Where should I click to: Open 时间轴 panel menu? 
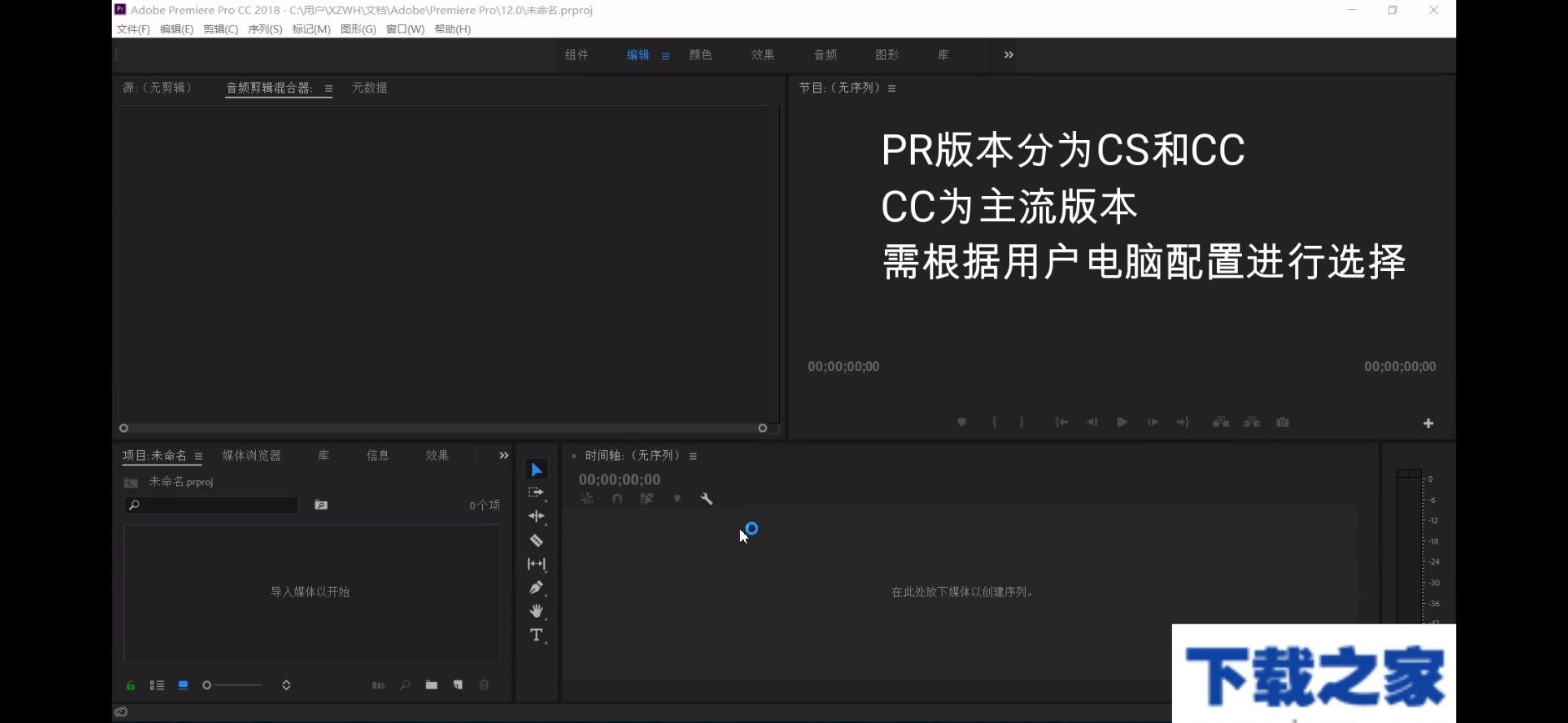[693, 456]
